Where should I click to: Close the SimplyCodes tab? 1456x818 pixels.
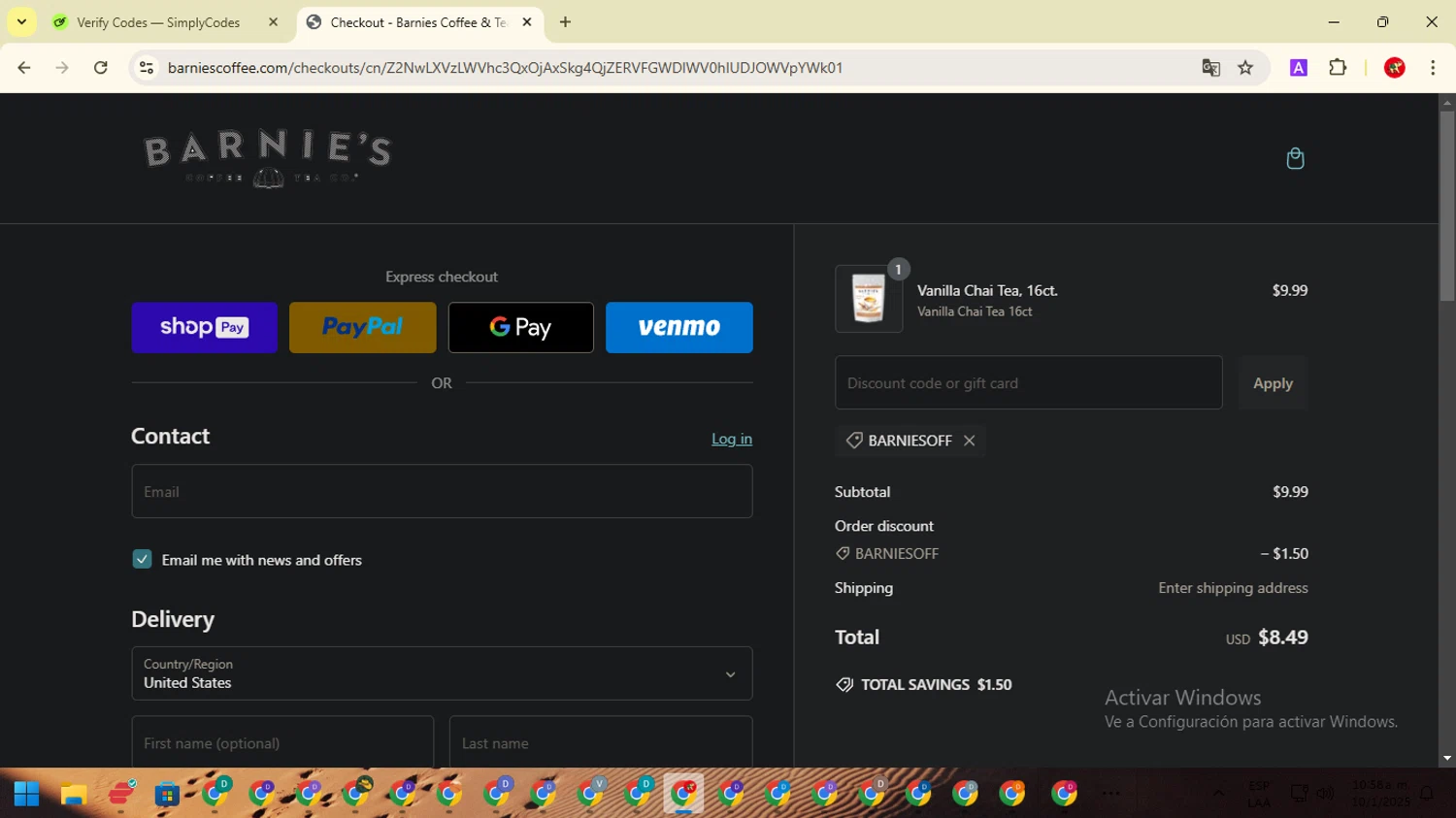273,22
